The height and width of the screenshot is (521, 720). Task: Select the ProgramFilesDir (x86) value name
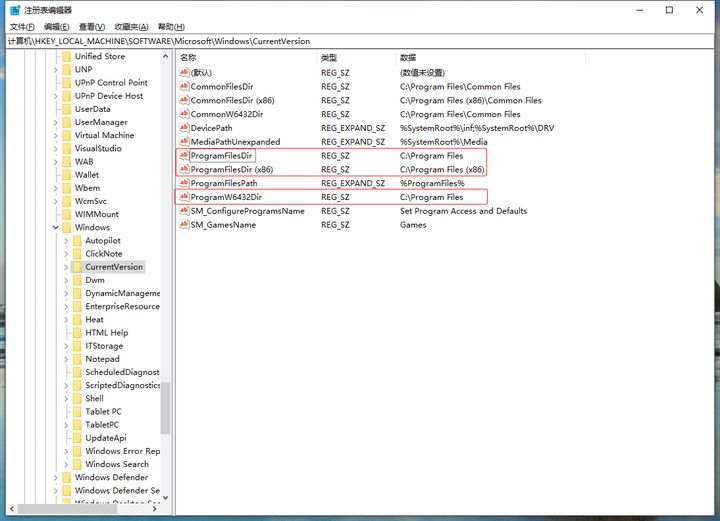click(232, 169)
